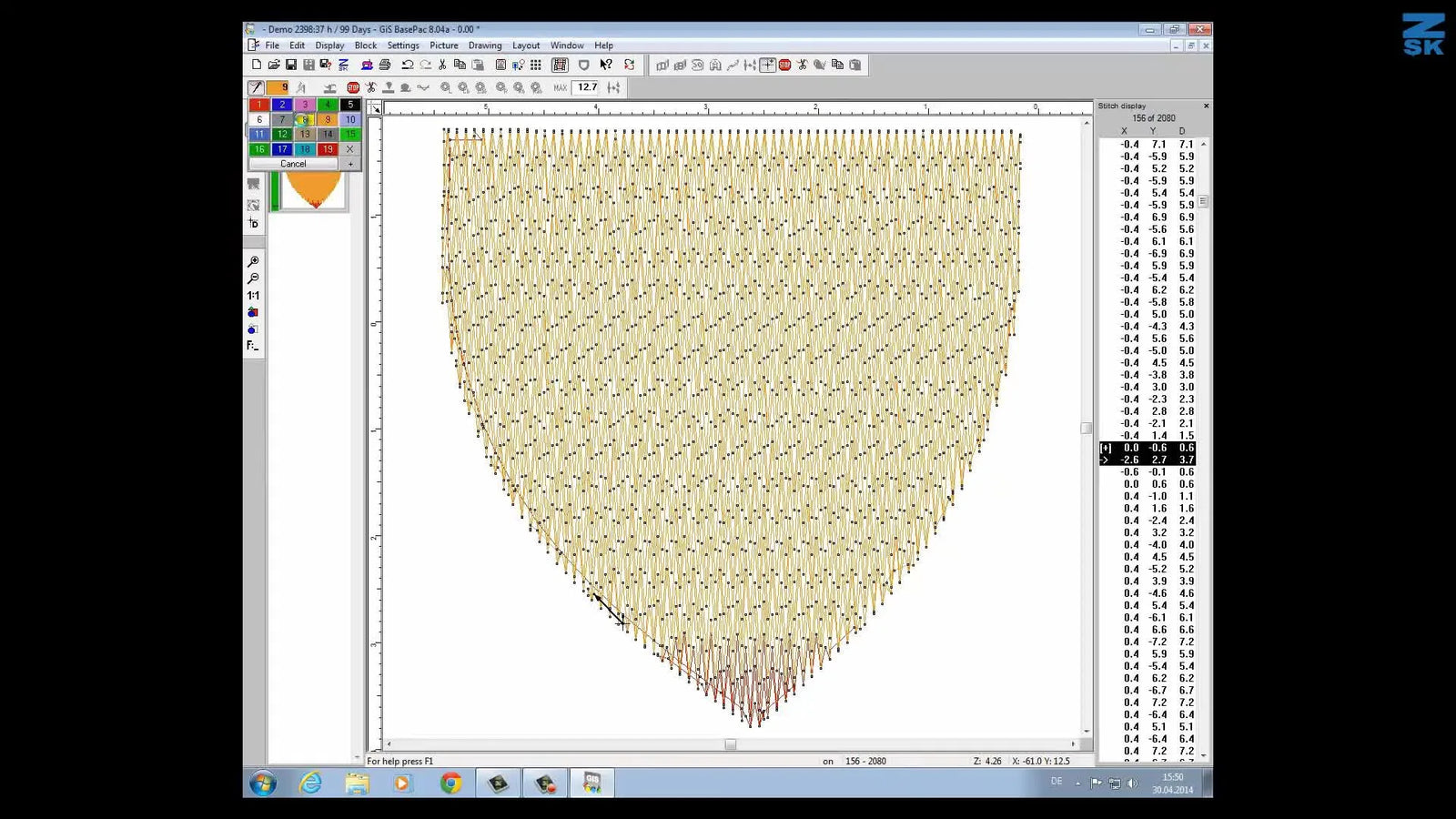Screen dimensions: 1456x819
Task: Select the Zoom In magnifier tool
Action: click(255, 261)
